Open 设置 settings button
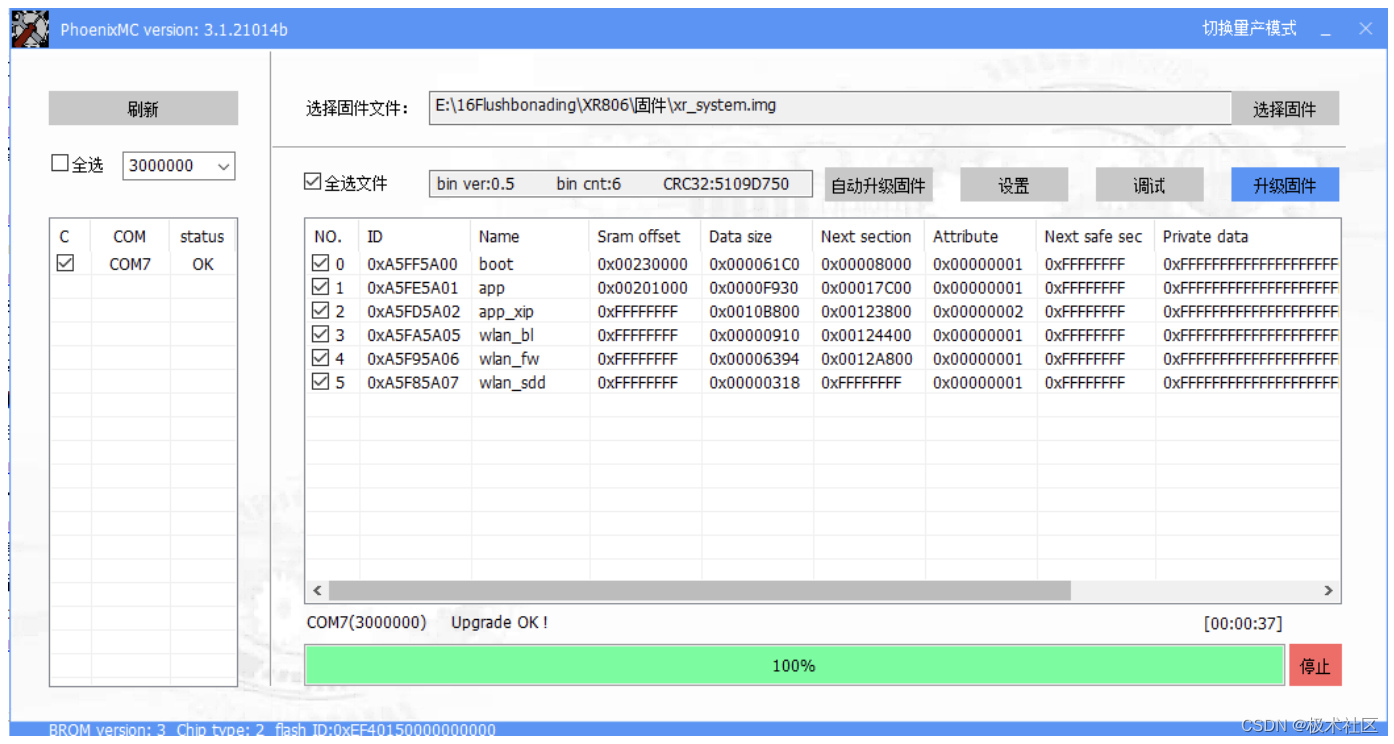 1014,185
